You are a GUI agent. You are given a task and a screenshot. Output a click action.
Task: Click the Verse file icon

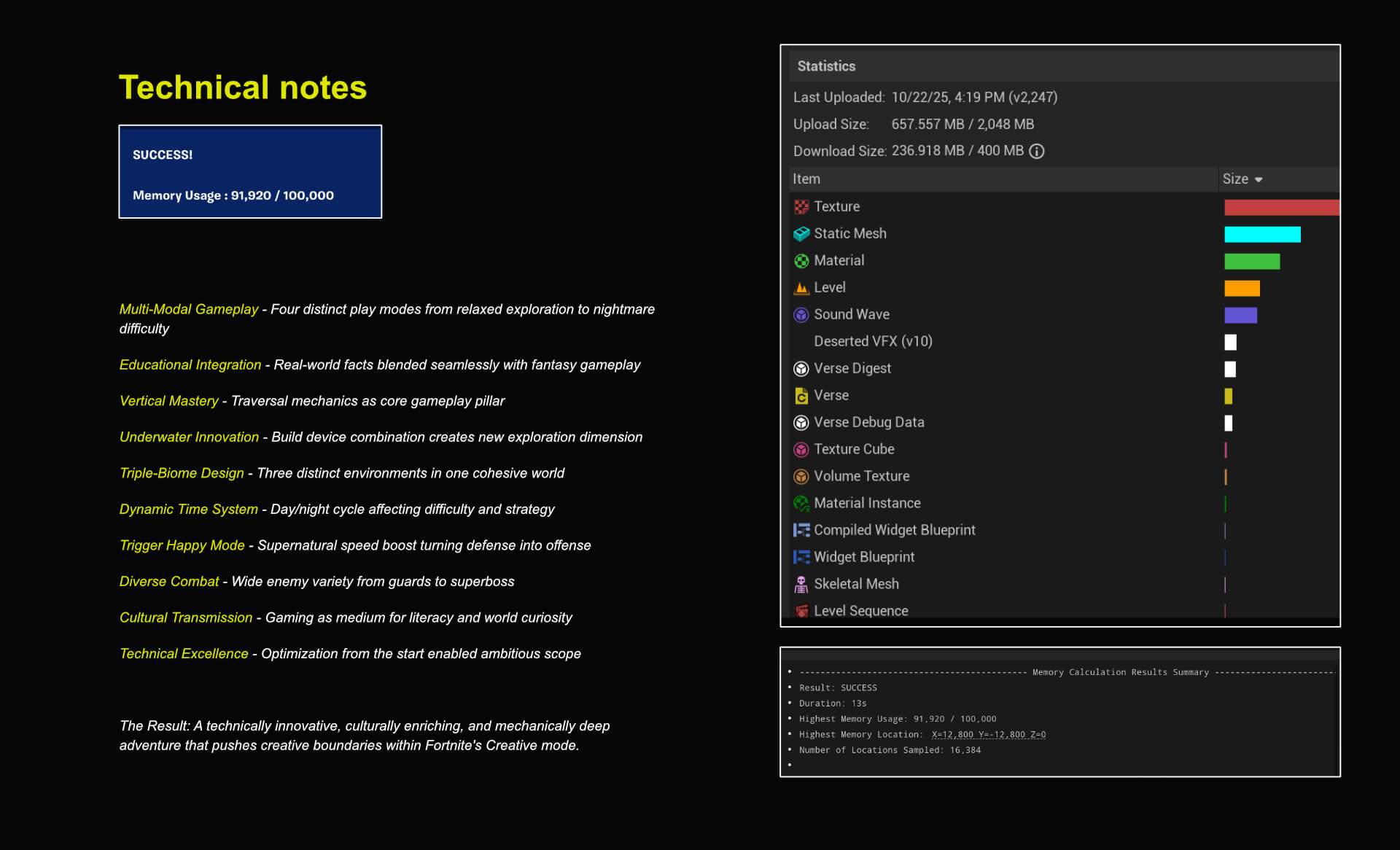coord(801,396)
